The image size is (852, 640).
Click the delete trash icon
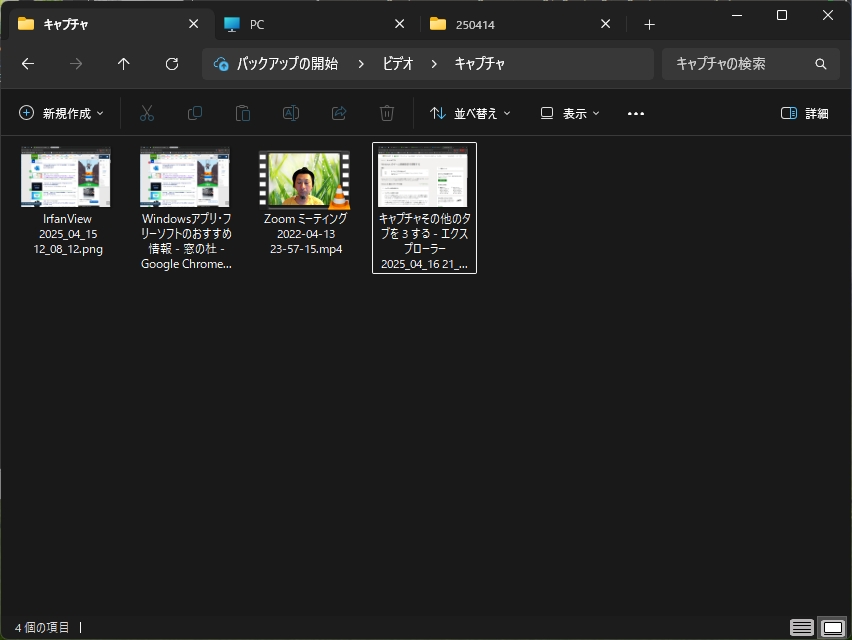387,113
